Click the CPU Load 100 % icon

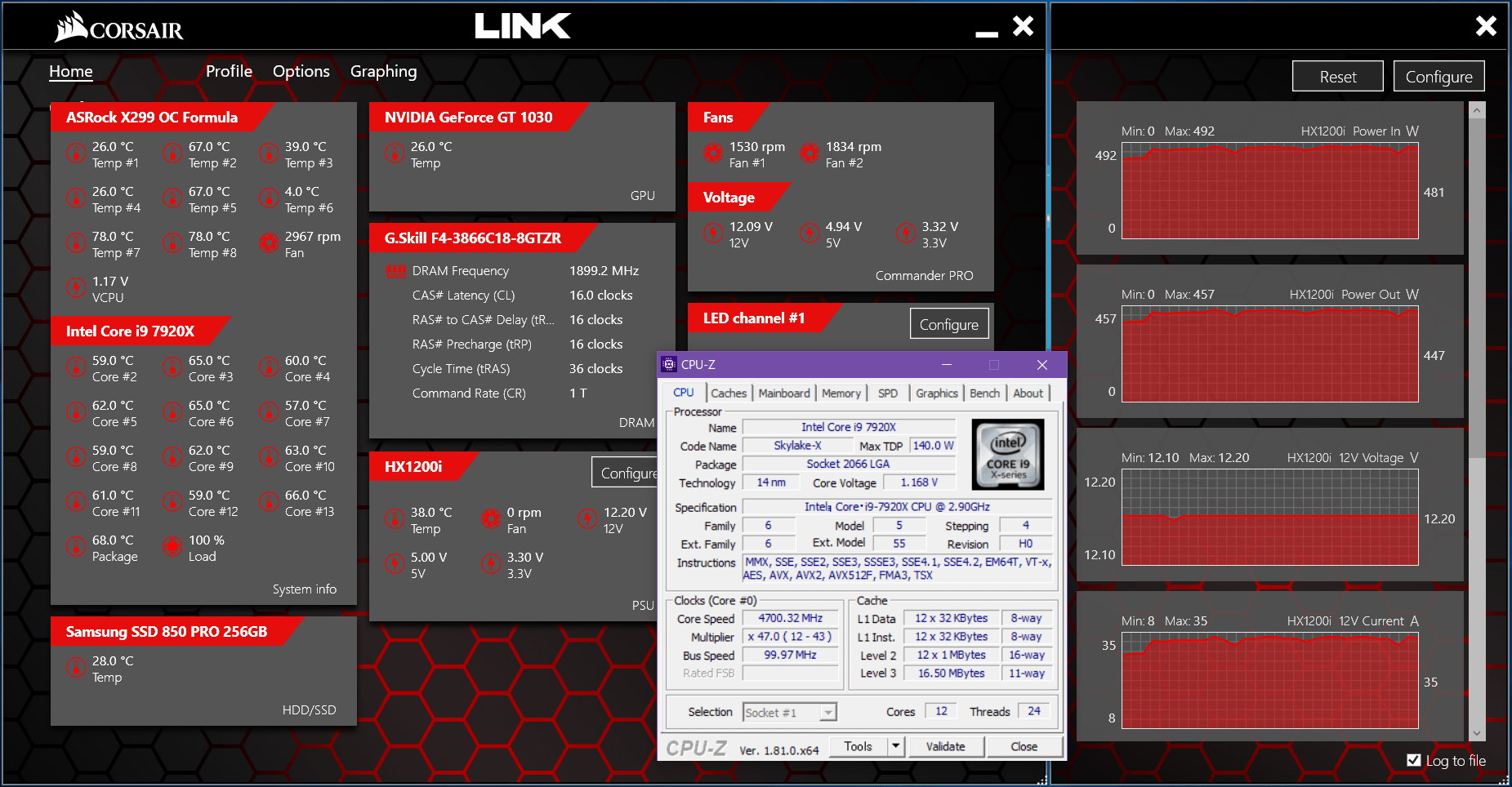click(x=172, y=546)
